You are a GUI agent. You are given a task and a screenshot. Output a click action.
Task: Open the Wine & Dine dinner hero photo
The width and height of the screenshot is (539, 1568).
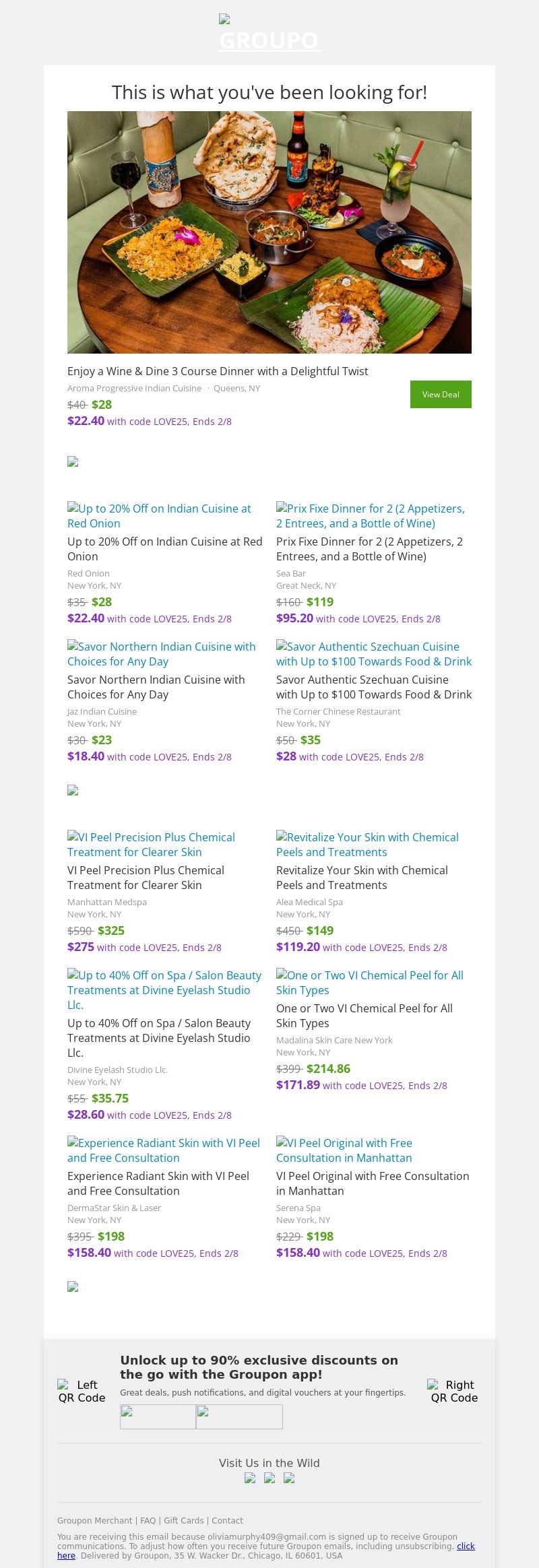[x=269, y=232]
